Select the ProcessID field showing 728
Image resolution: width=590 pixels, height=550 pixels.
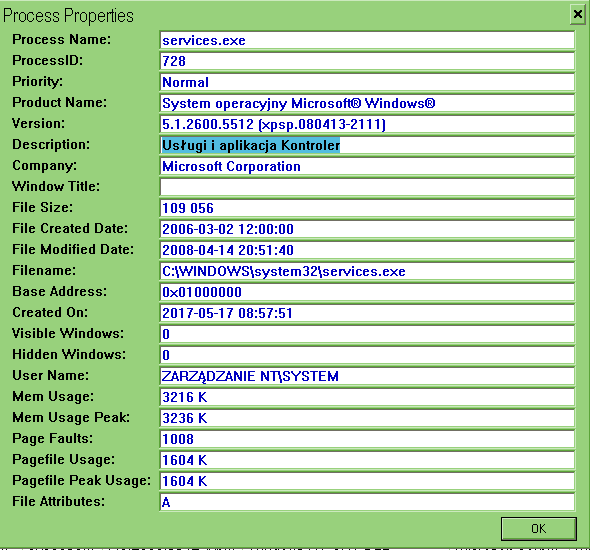[x=367, y=61]
